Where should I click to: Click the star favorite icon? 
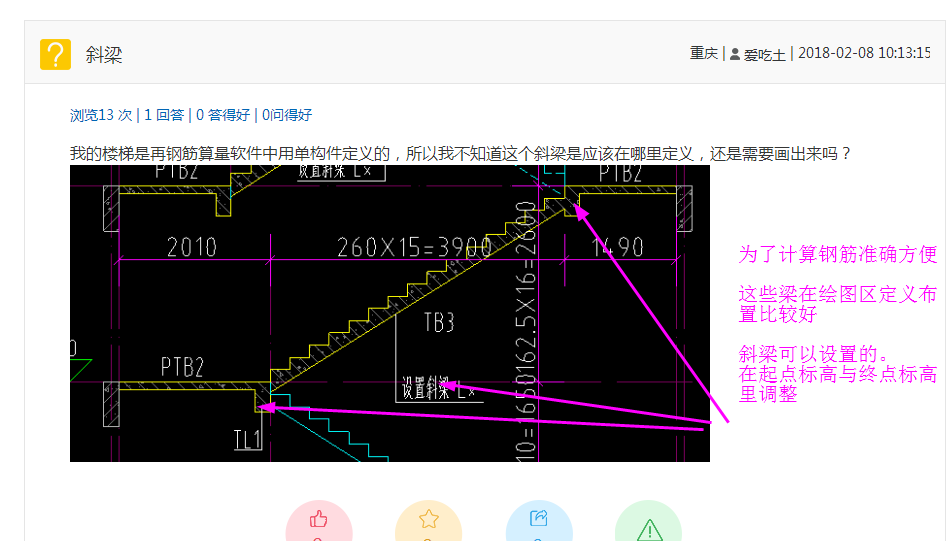point(428,519)
